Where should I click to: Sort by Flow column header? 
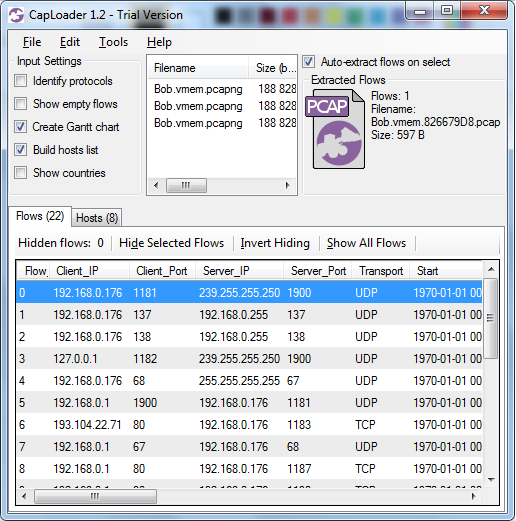click(x=33, y=271)
